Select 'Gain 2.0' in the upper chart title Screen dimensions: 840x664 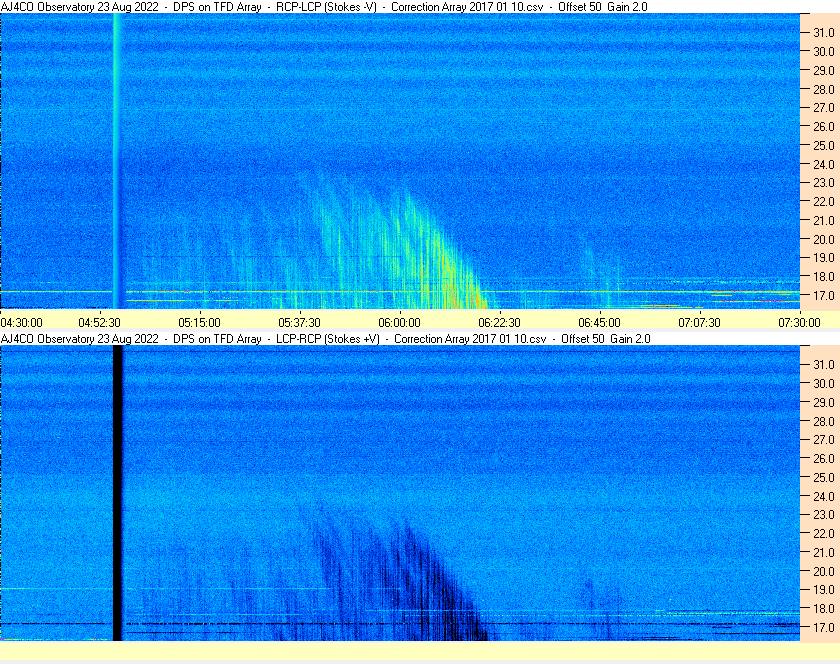coord(627,7)
